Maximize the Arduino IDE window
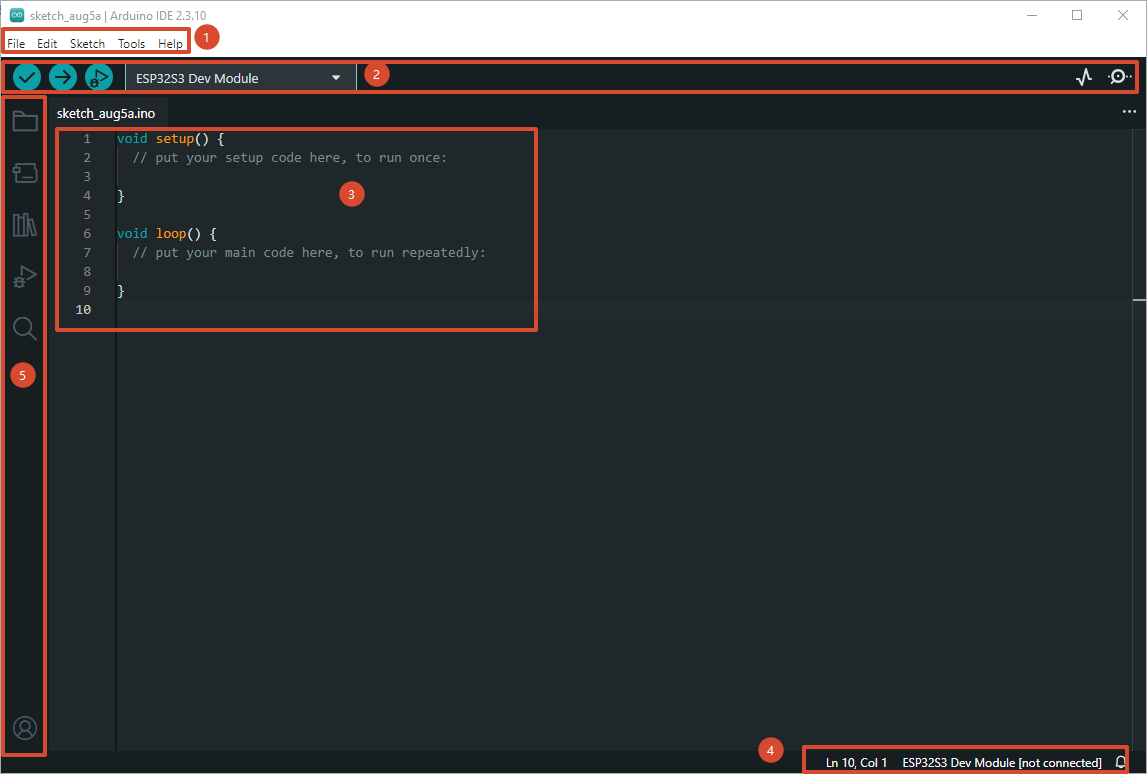 coord(1077,15)
